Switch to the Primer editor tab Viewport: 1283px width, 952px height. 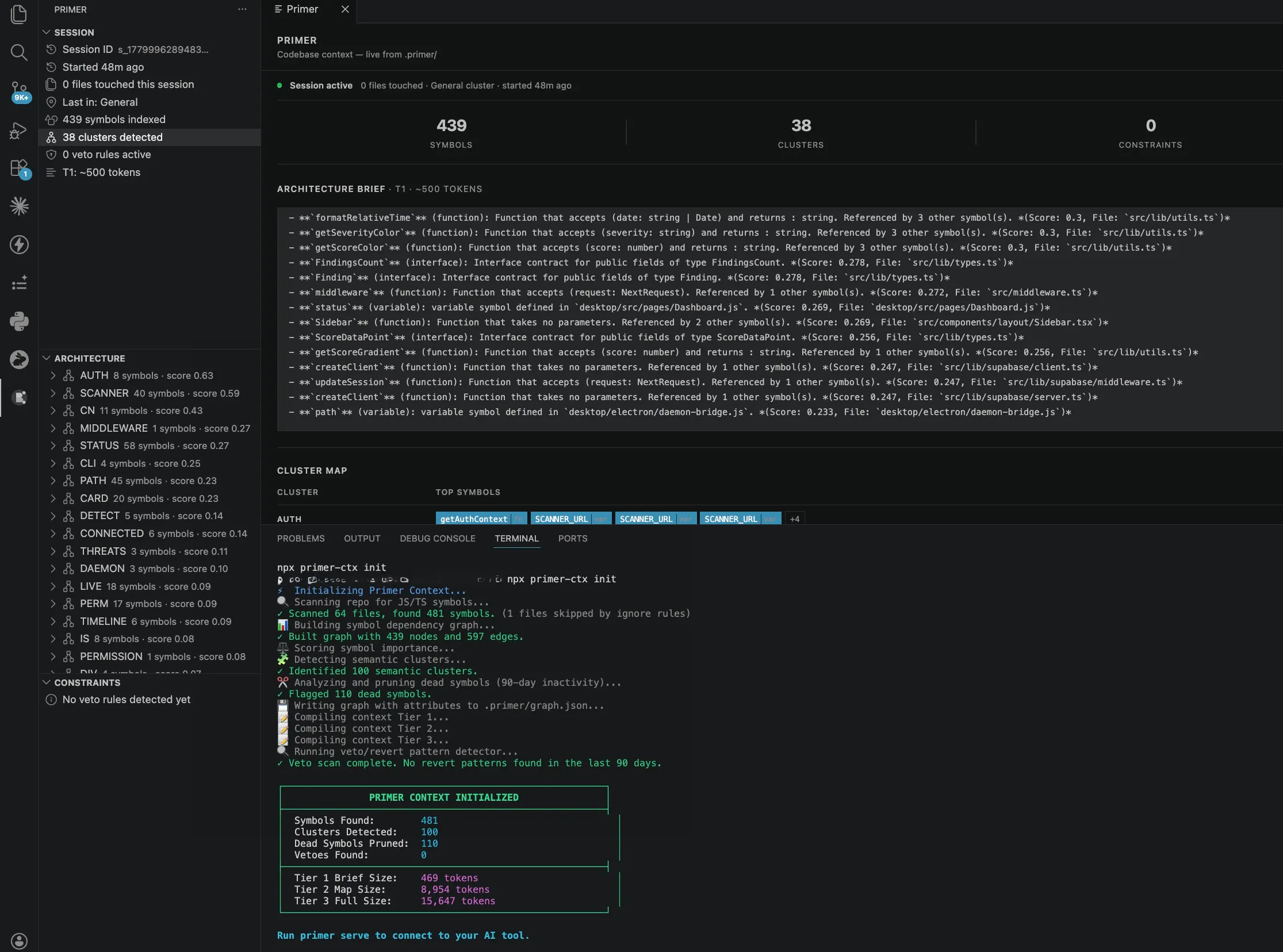pyautogui.click(x=302, y=9)
